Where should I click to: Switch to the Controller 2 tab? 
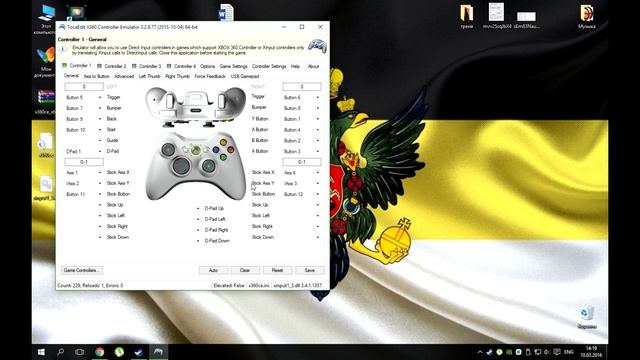[x=111, y=66]
